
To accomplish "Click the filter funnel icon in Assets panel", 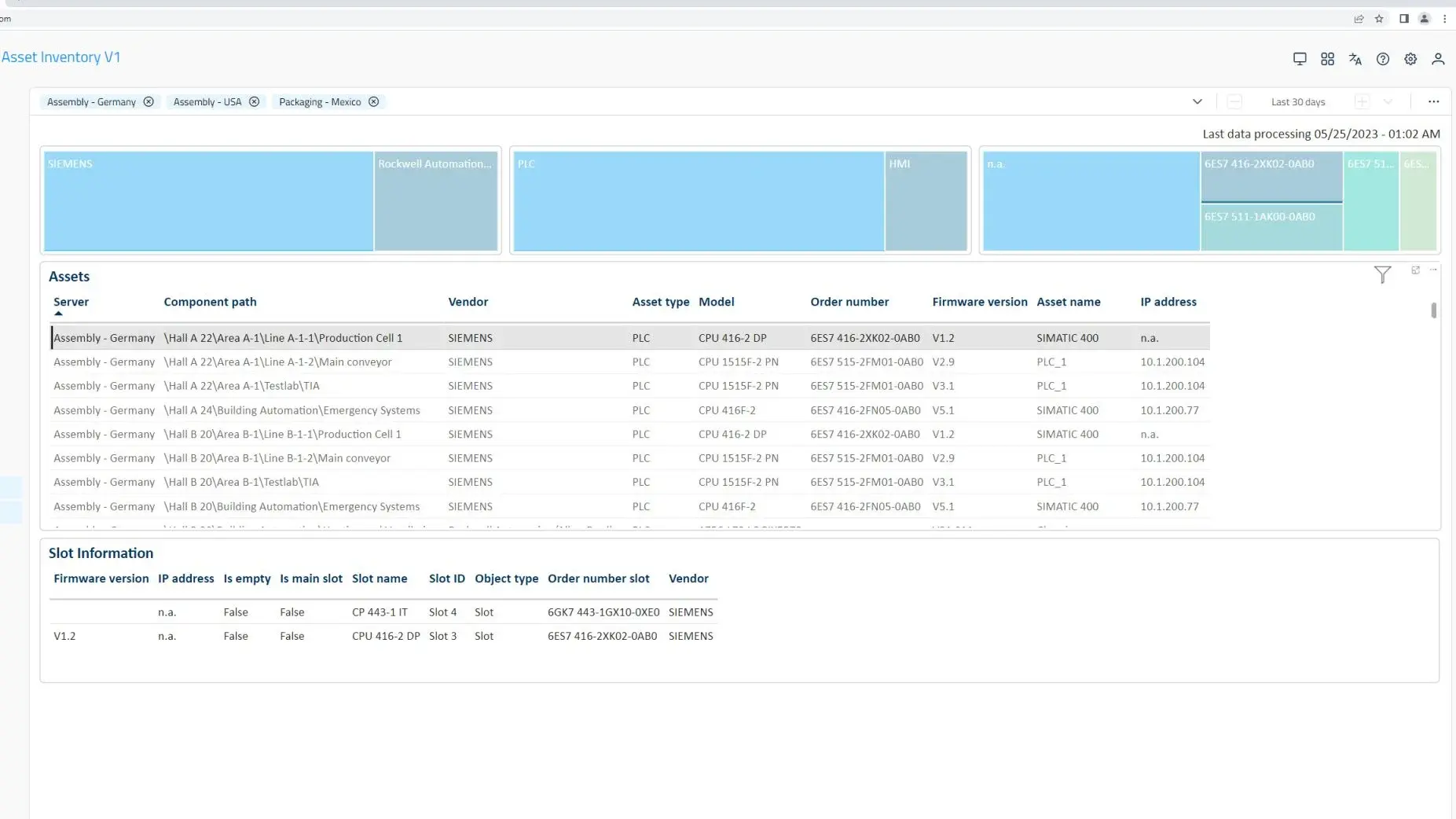I will (1382, 274).
